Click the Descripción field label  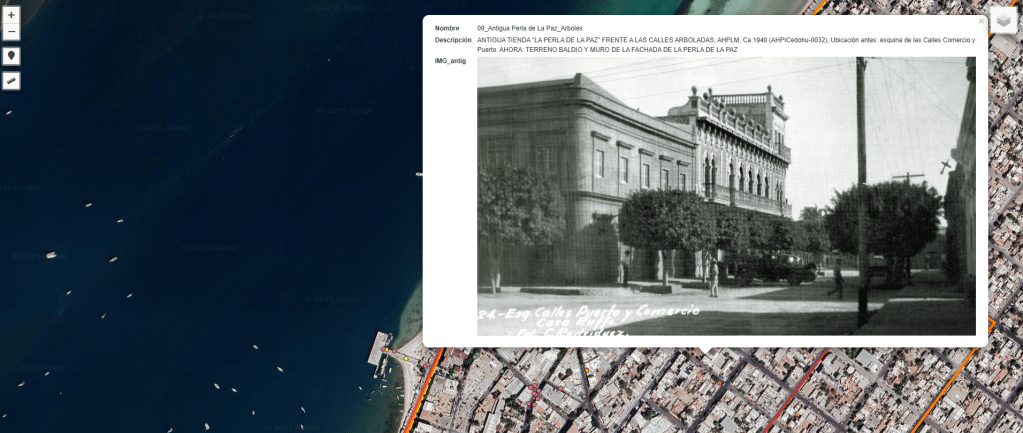[x=453, y=40]
